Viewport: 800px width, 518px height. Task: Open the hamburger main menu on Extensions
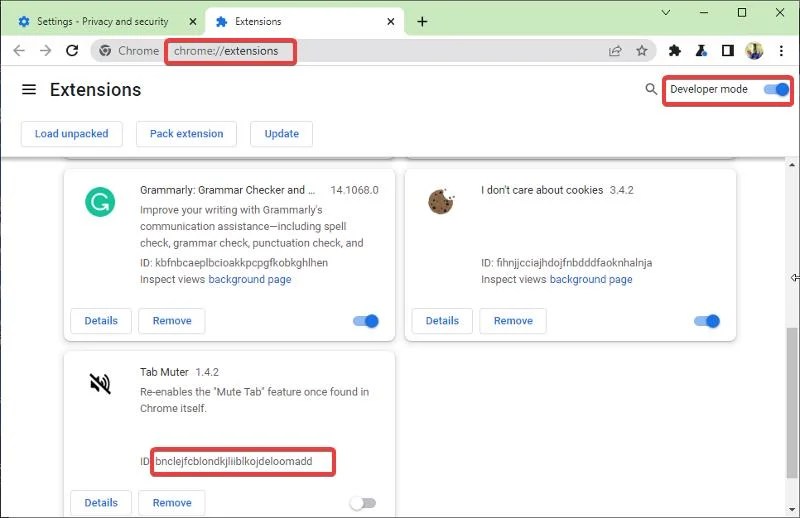tap(29, 89)
